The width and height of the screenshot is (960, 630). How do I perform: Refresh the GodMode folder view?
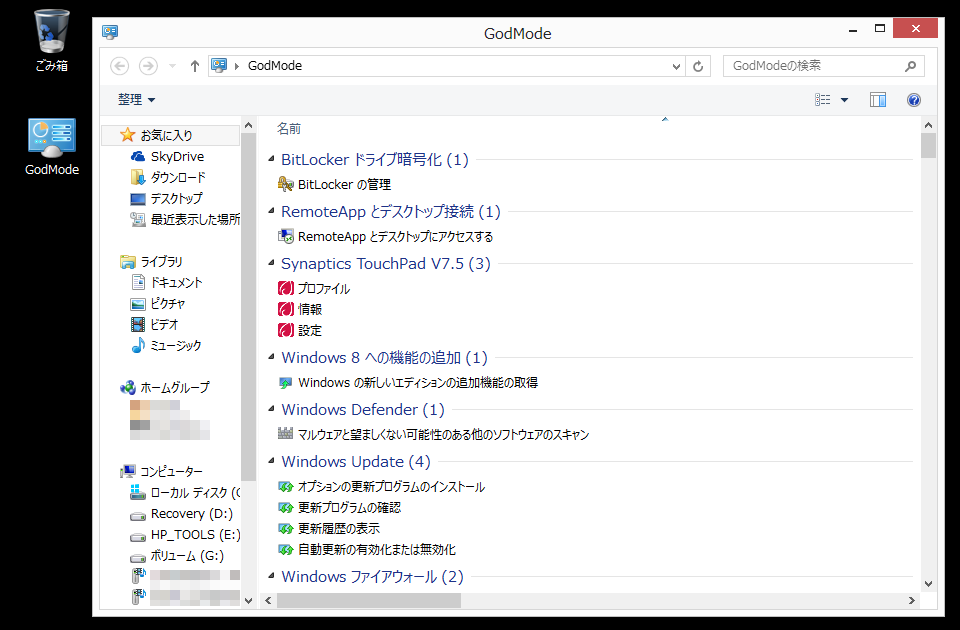pos(698,66)
